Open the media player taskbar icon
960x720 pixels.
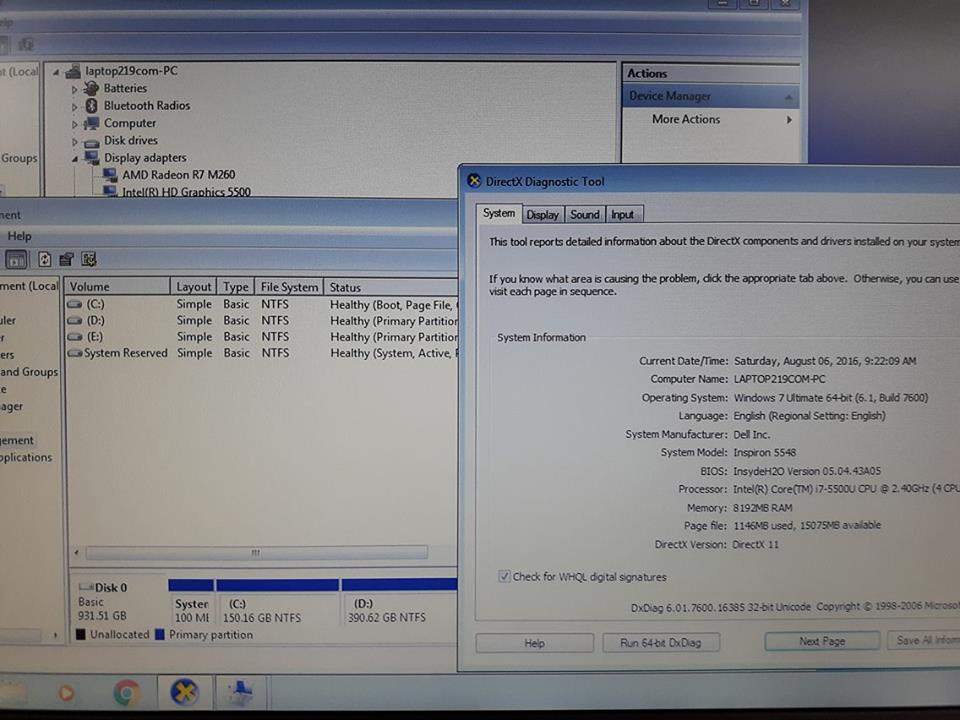click(x=66, y=693)
